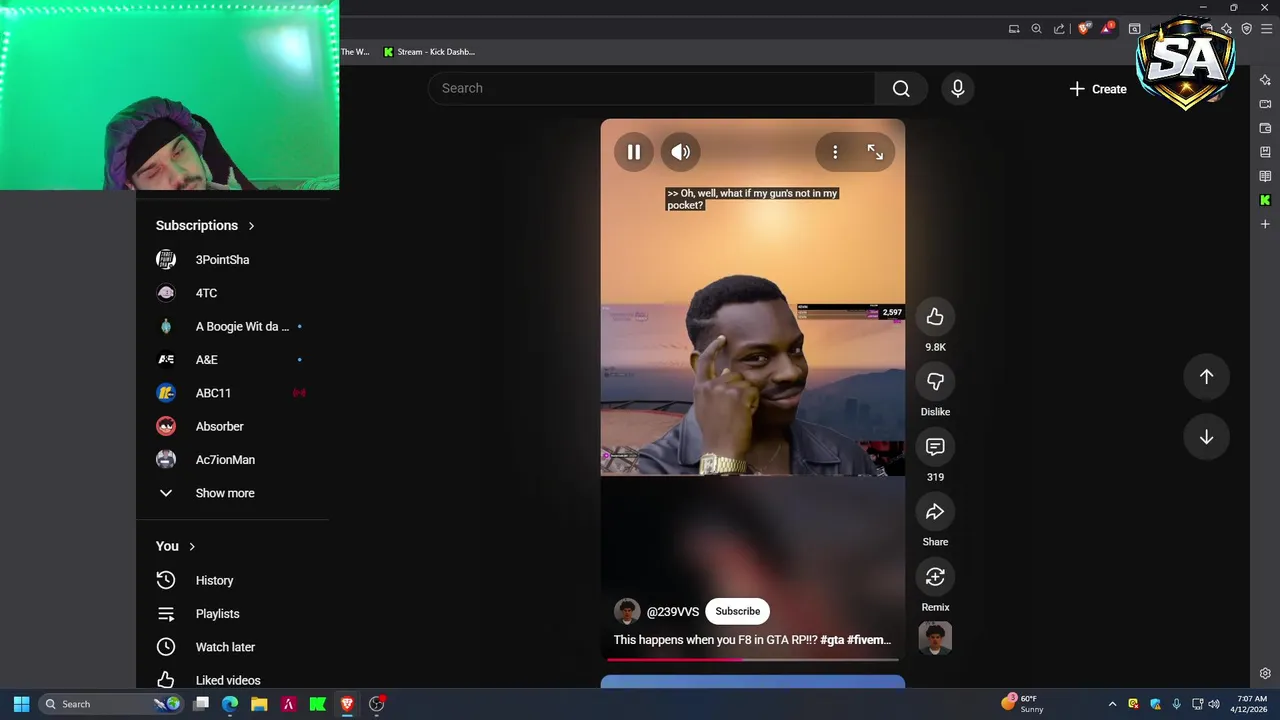The image size is (1280, 720).
Task: Click the #gta hashtag in the title
Action: click(832, 640)
